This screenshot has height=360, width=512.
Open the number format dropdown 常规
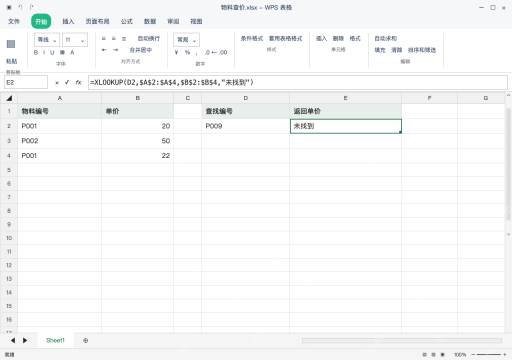tap(186, 40)
